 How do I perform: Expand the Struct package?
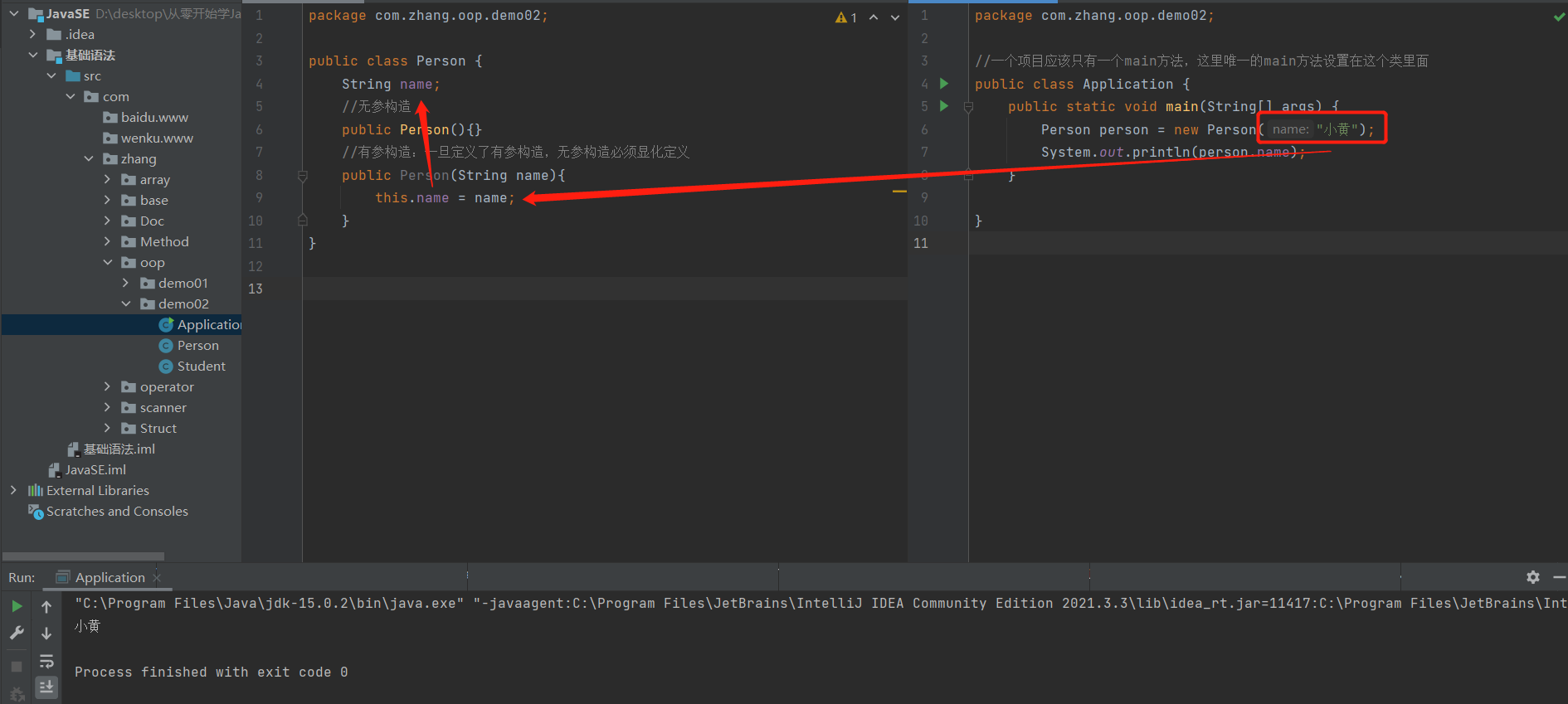[x=107, y=428]
